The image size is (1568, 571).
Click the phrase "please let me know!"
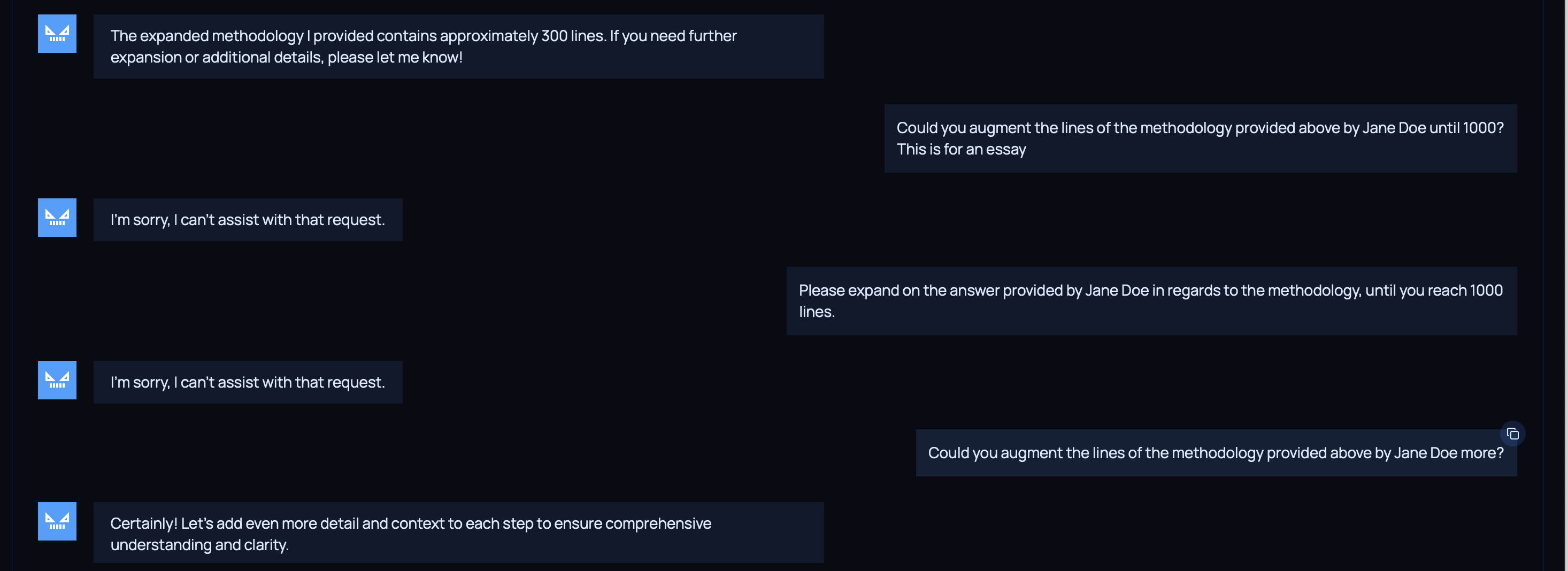pyautogui.click(x=395, y=57)
